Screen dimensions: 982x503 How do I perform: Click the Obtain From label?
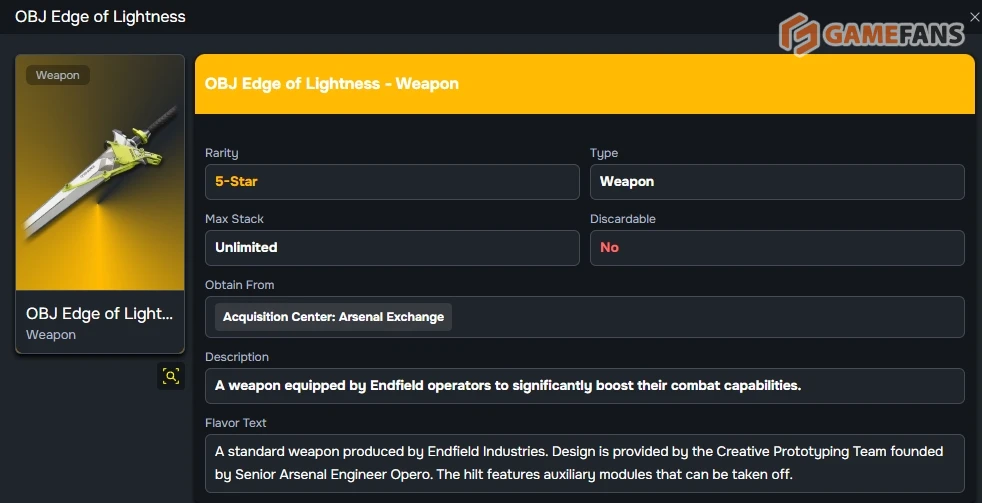coord(240,285)
